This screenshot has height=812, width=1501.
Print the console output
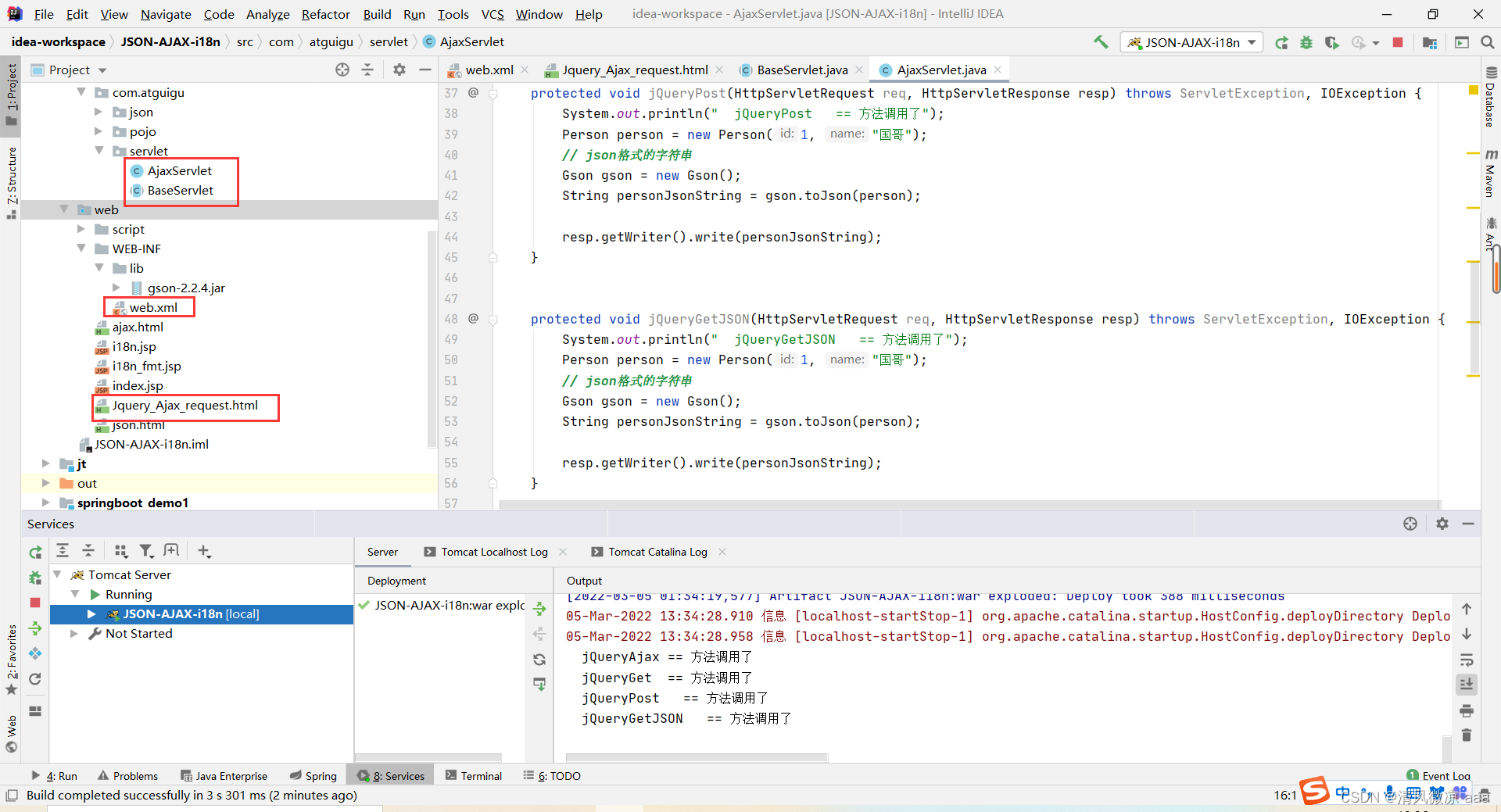(x=1467, y=710)
